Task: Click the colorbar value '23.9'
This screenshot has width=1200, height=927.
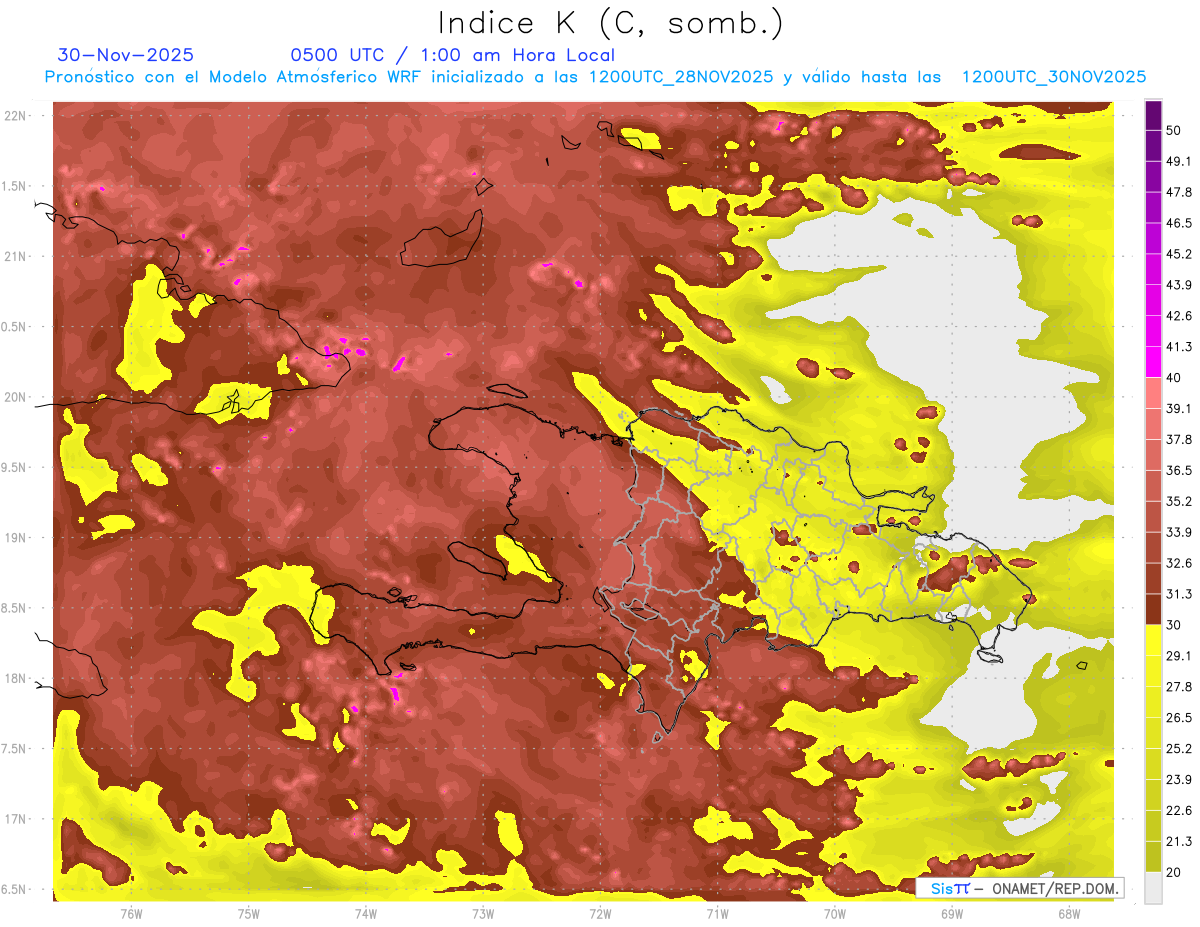Action: (1179, 780)
